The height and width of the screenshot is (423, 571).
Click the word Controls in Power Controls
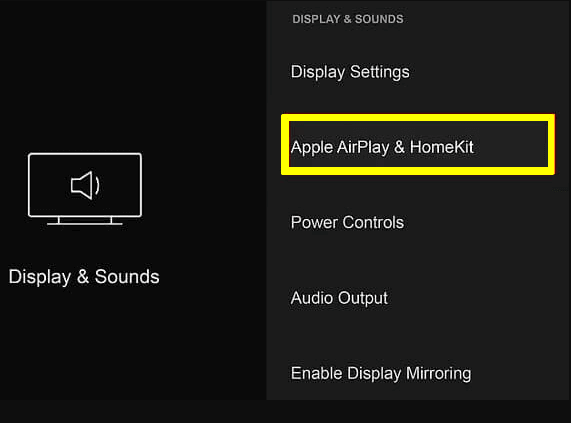coord(373,222)
